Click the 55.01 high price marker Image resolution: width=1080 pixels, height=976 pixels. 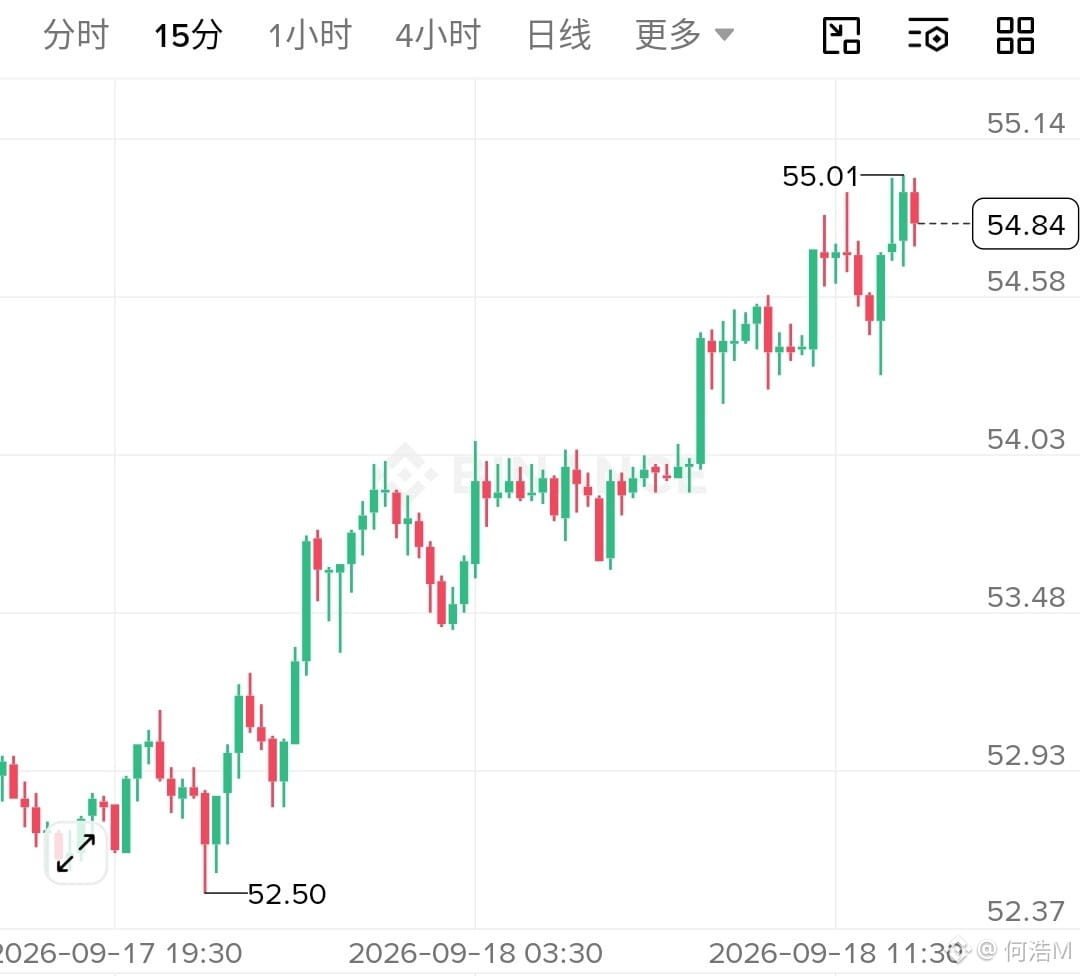tap(820, 176)
